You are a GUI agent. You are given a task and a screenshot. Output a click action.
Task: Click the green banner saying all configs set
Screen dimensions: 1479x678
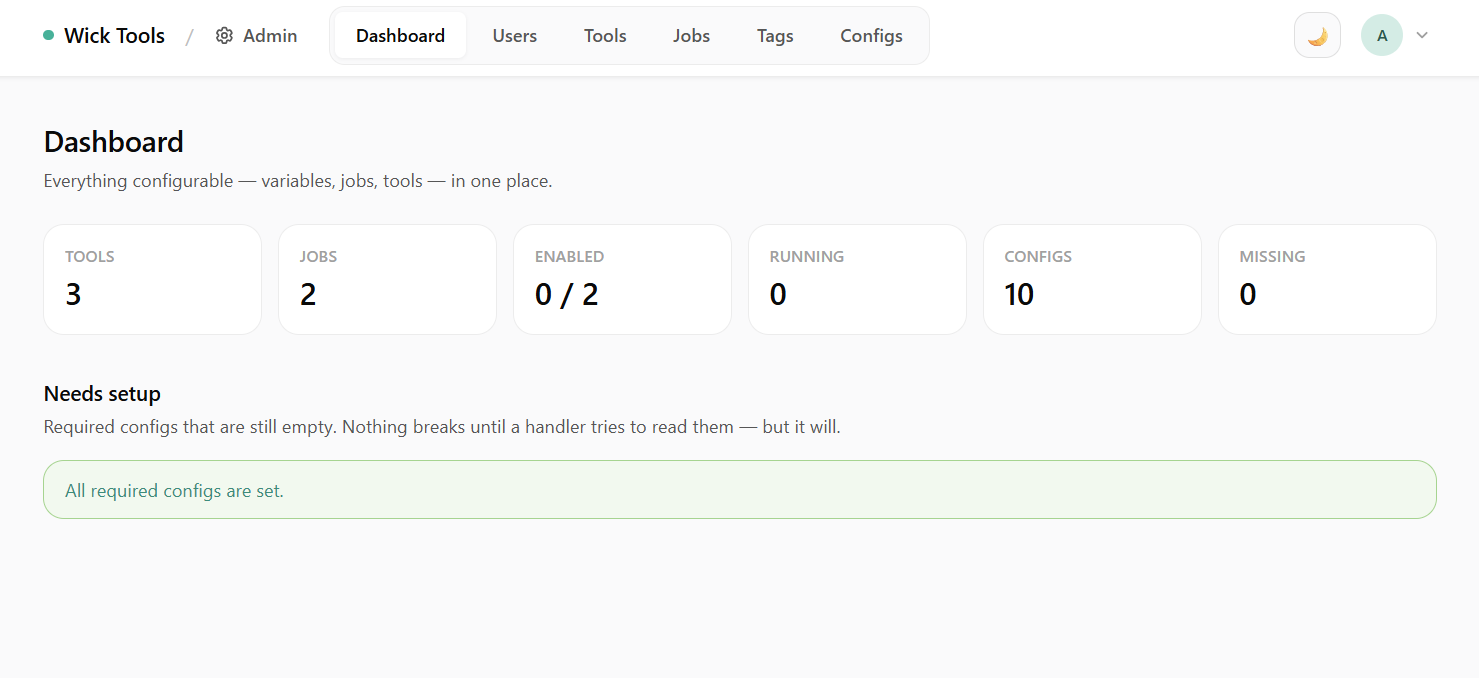coord(739,489)
